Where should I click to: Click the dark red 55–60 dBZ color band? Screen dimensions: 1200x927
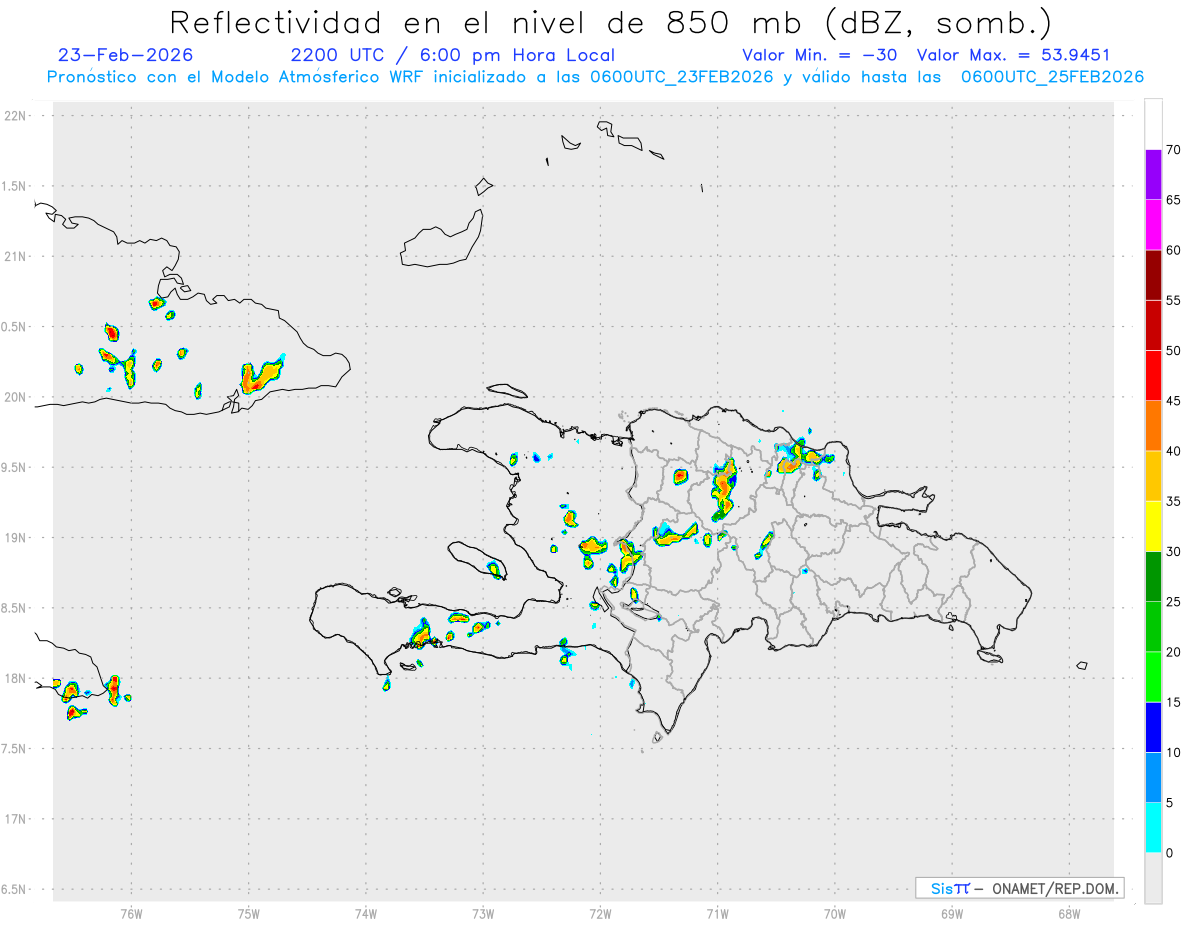click(x=1153, y=275)
